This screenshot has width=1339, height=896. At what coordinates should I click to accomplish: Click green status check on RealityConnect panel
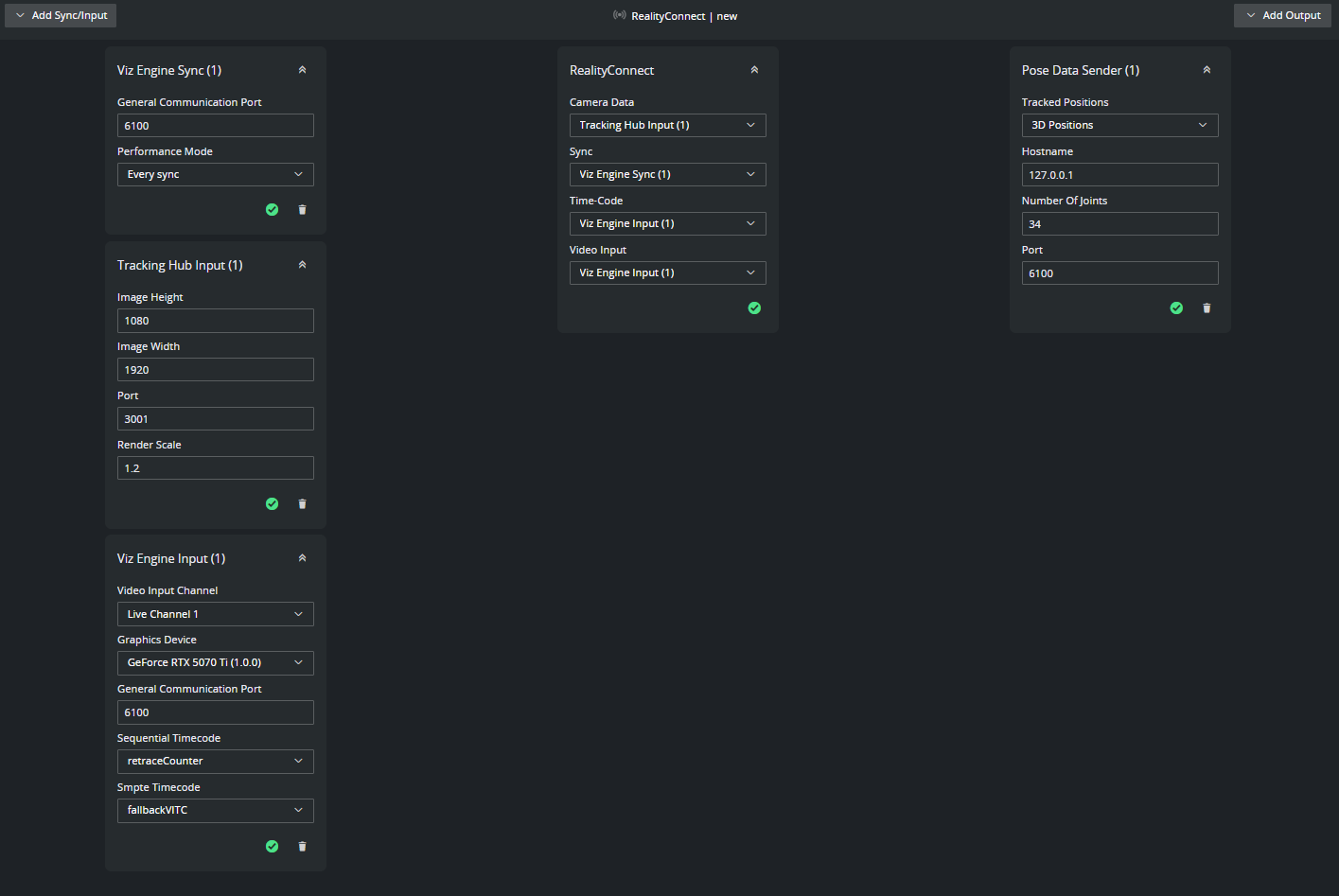point(754,308)
